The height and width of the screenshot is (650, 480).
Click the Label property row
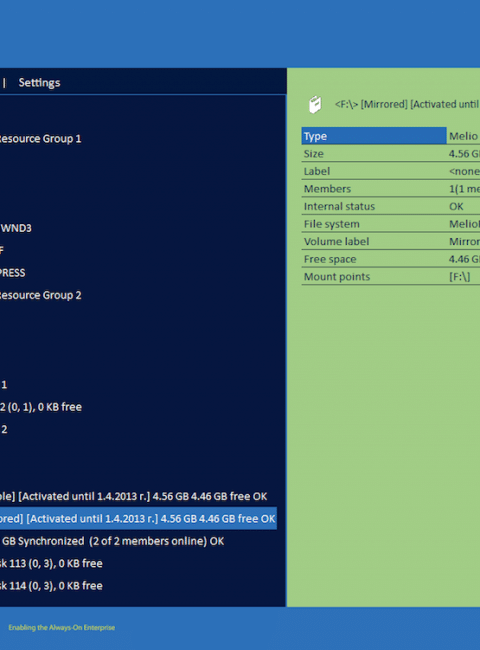(390, 171)
